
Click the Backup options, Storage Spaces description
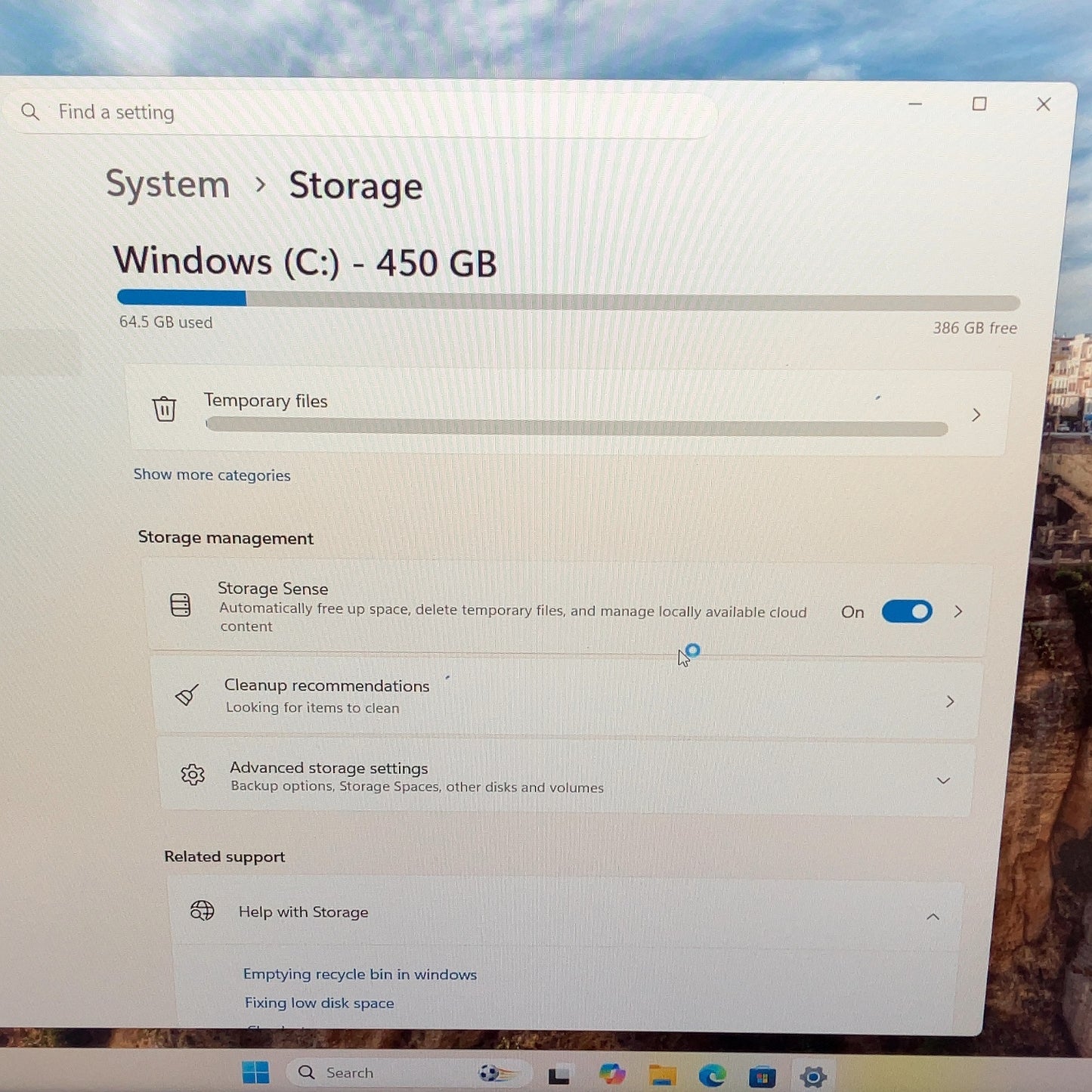pyautogui.click(x=417, y=787)
